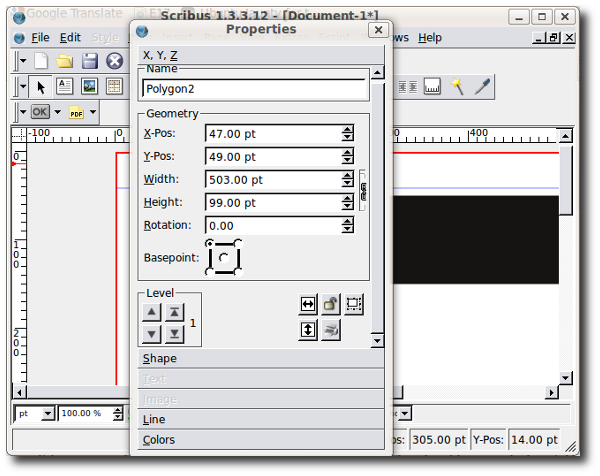
Task: Toggle the Lock object padlock icon
Action: click(x=331, y=305)
